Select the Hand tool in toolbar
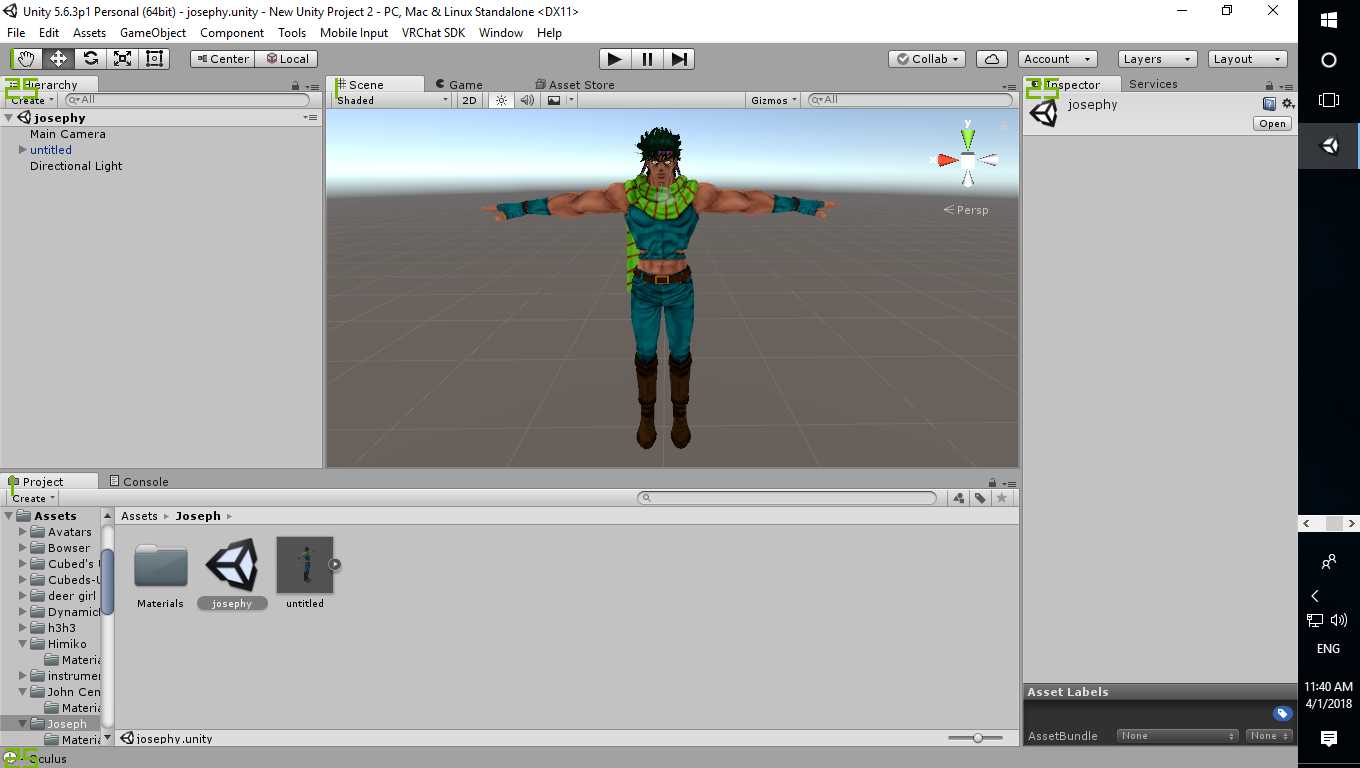The width and height of the screenshot is (1360, 768). (26, 59)
